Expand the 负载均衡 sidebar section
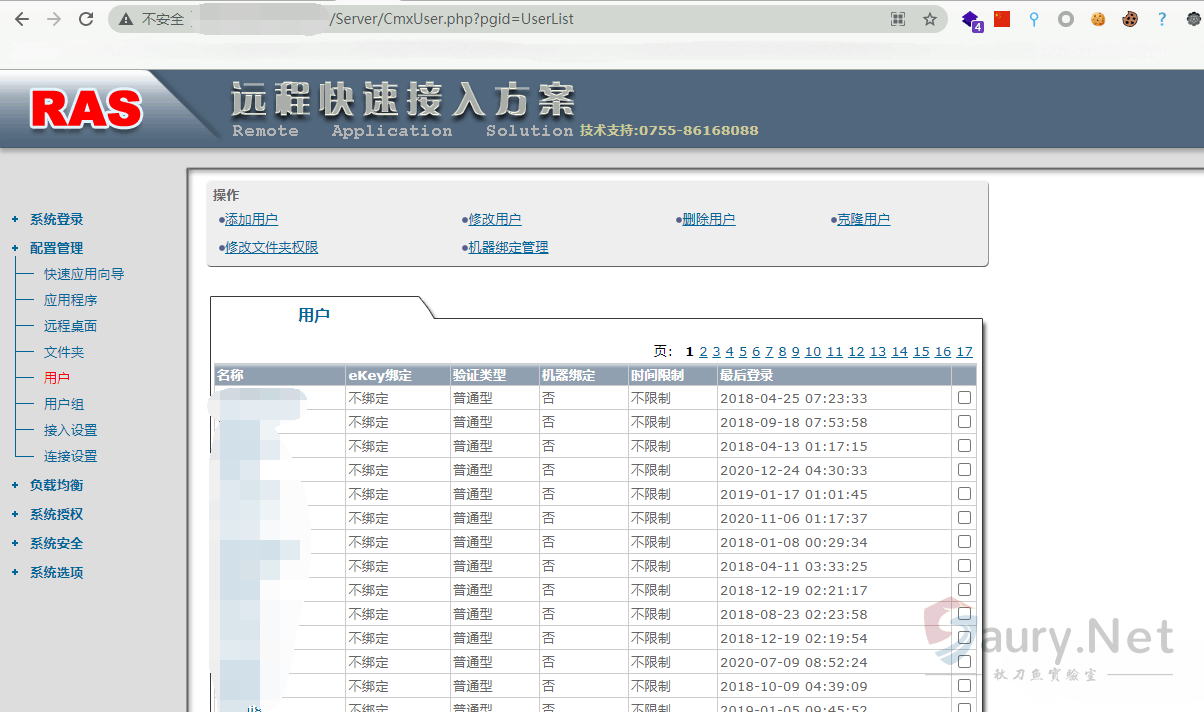This screenshot has height=712, width=1204. [x=56, y=485]
